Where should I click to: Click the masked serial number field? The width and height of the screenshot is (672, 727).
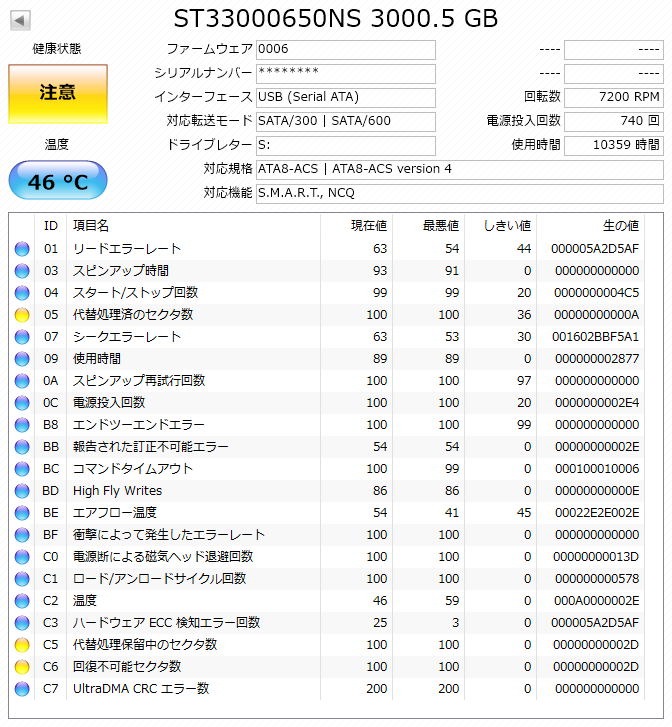click(x=346, y=73)
